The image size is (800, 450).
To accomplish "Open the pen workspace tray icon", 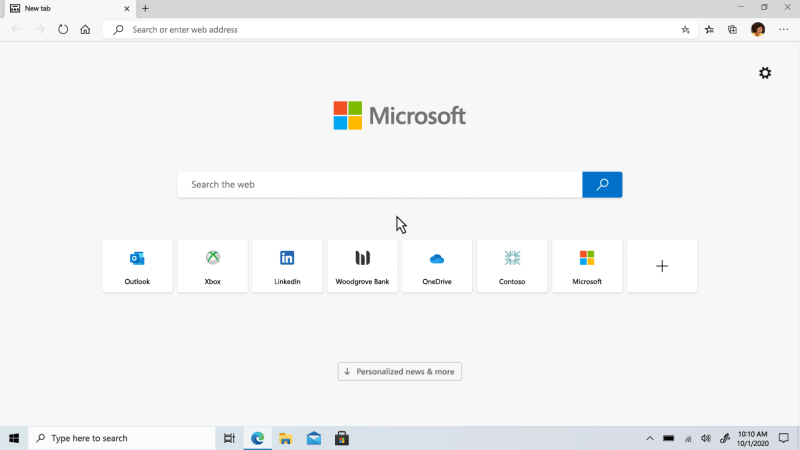I will click(724, 438).
